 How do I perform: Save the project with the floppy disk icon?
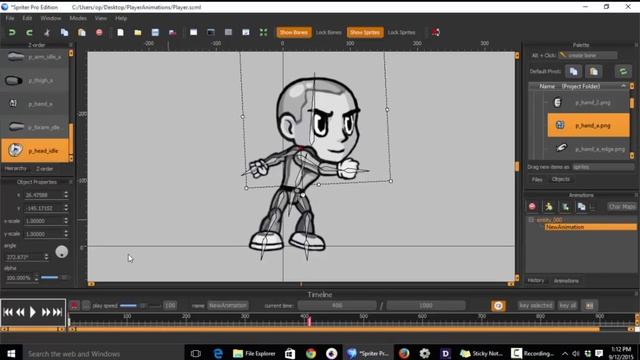(x=155, y=32)
